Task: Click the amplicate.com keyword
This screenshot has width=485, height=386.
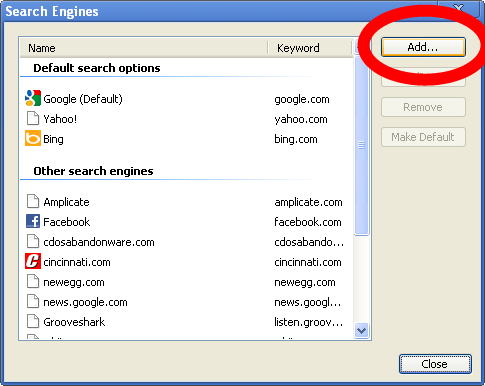Action: pyautogui.click(x=308, y=202)
